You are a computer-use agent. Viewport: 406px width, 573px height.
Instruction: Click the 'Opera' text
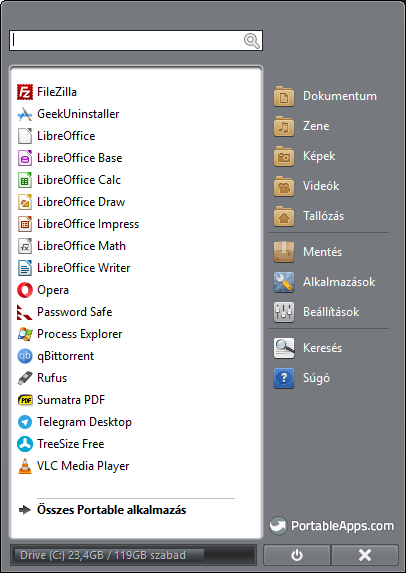click(53, 290)
